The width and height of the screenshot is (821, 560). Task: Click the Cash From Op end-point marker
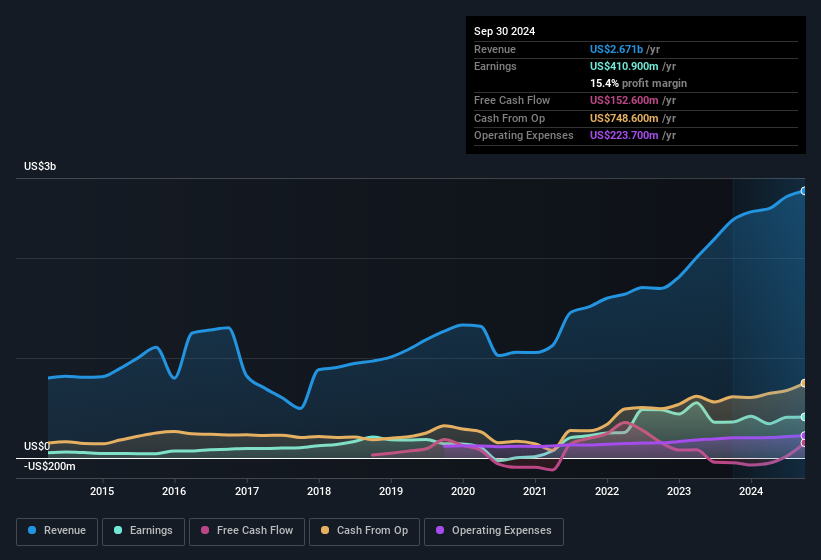pyautogui.click(x=804, y=383)
